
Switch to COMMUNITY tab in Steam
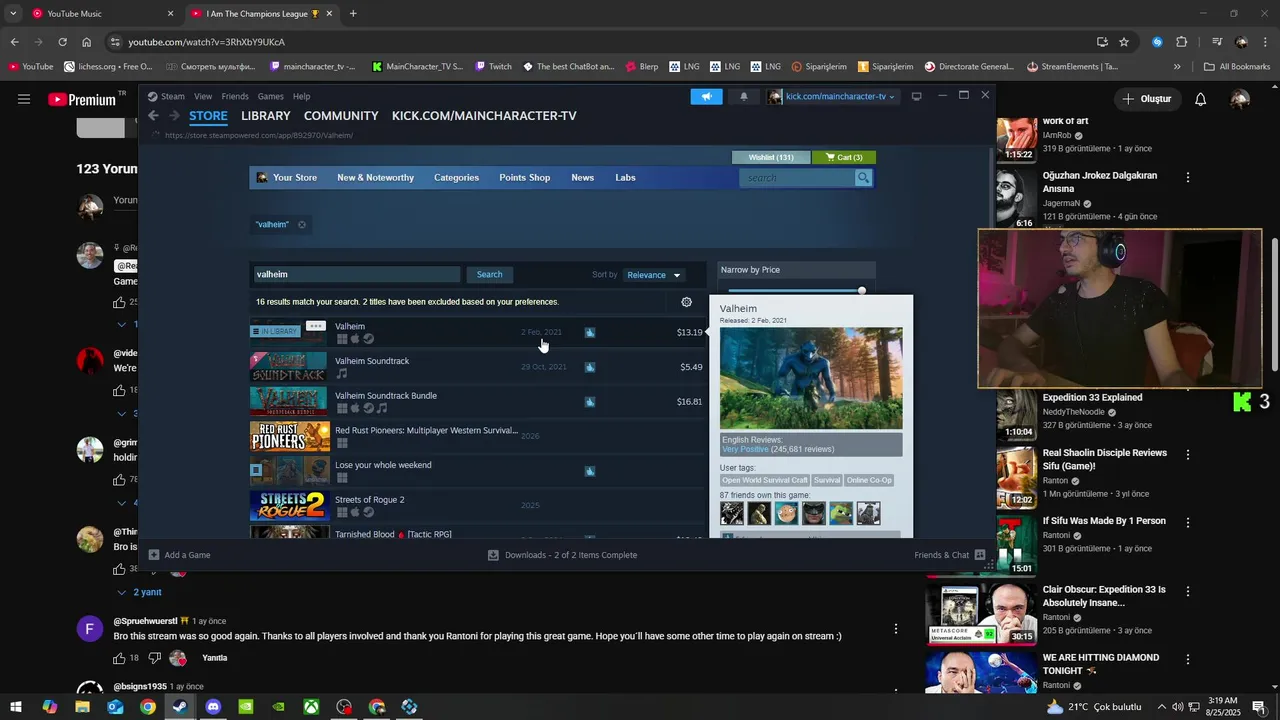coord(341,116)
